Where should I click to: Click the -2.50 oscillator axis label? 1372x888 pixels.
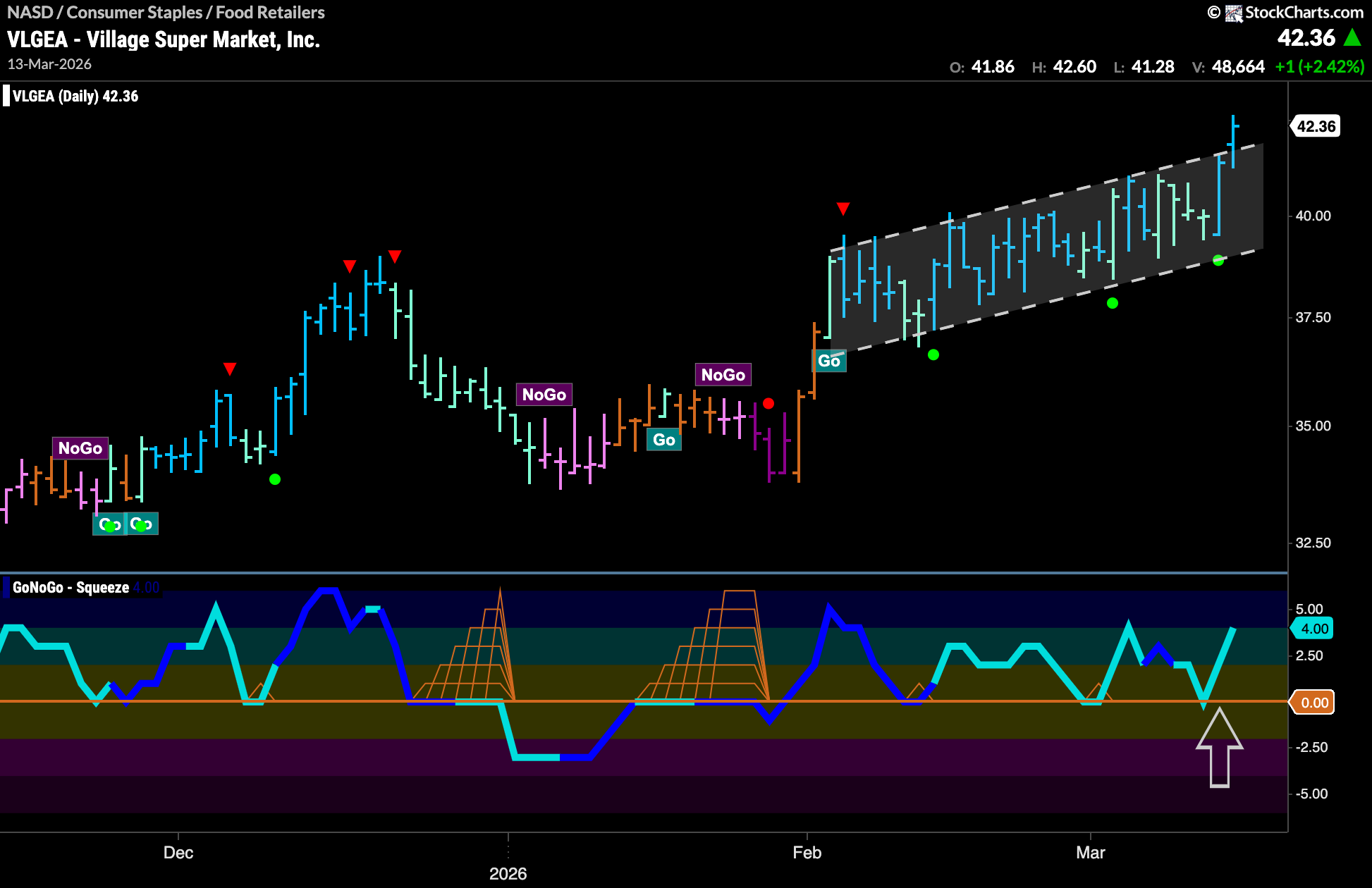pyautogui.click(x=1311, y=747)
